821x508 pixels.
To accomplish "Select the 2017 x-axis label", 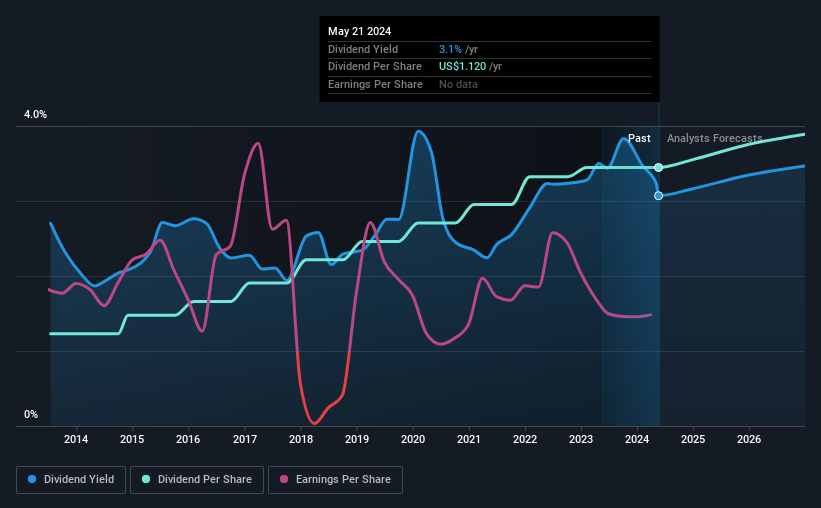I will coord(245,439).
